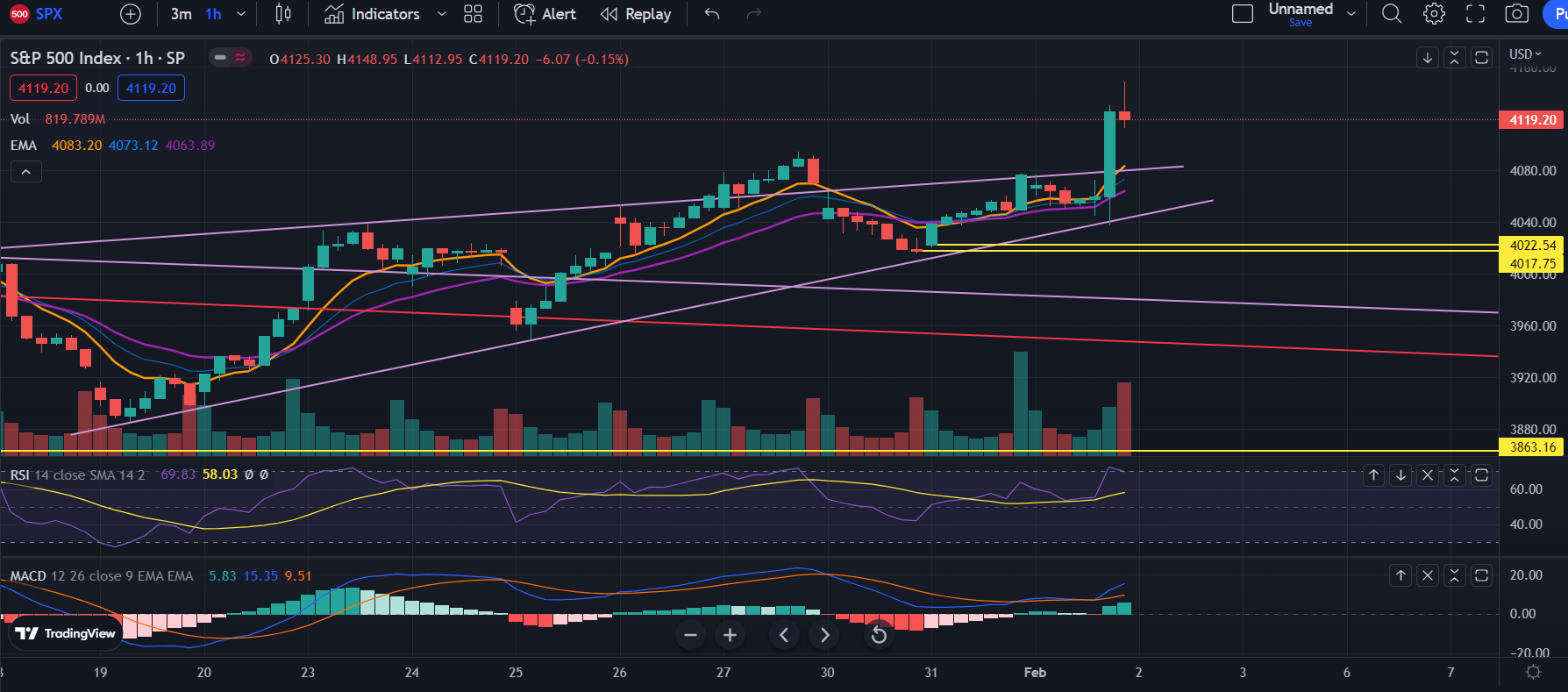Move RSI pane up
The height and width of the screenshot is (692, 1568).
(1374, 475)
